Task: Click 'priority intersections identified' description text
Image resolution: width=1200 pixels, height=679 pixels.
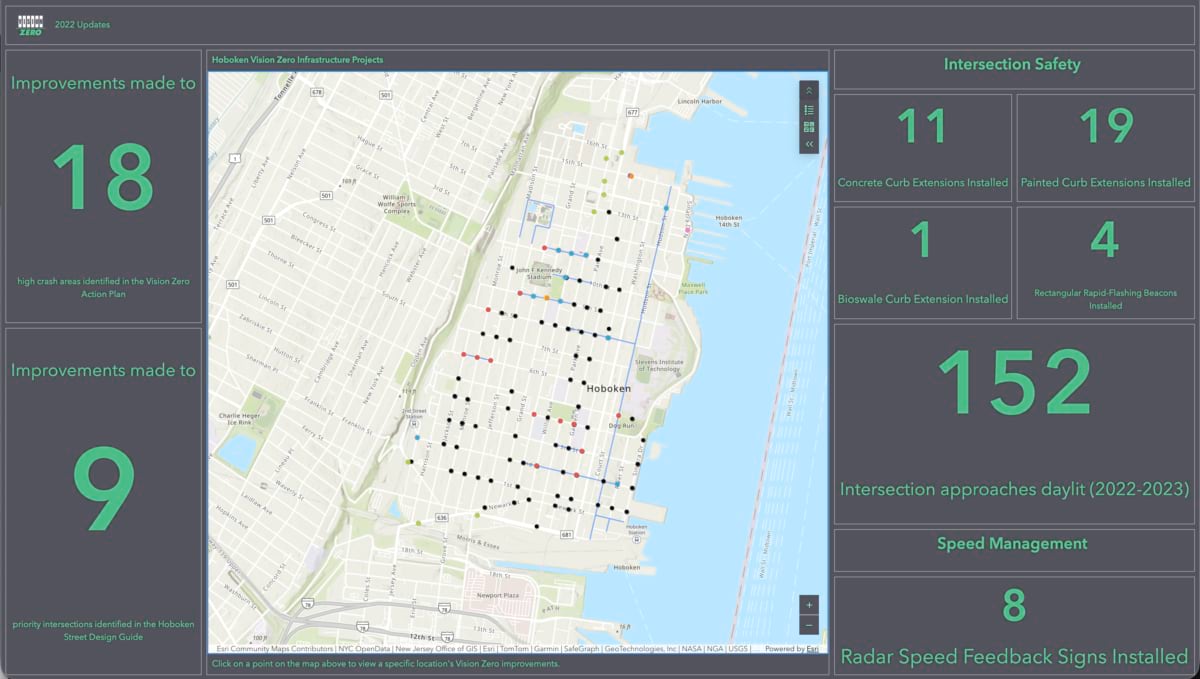Action: [x=103, y=630]
